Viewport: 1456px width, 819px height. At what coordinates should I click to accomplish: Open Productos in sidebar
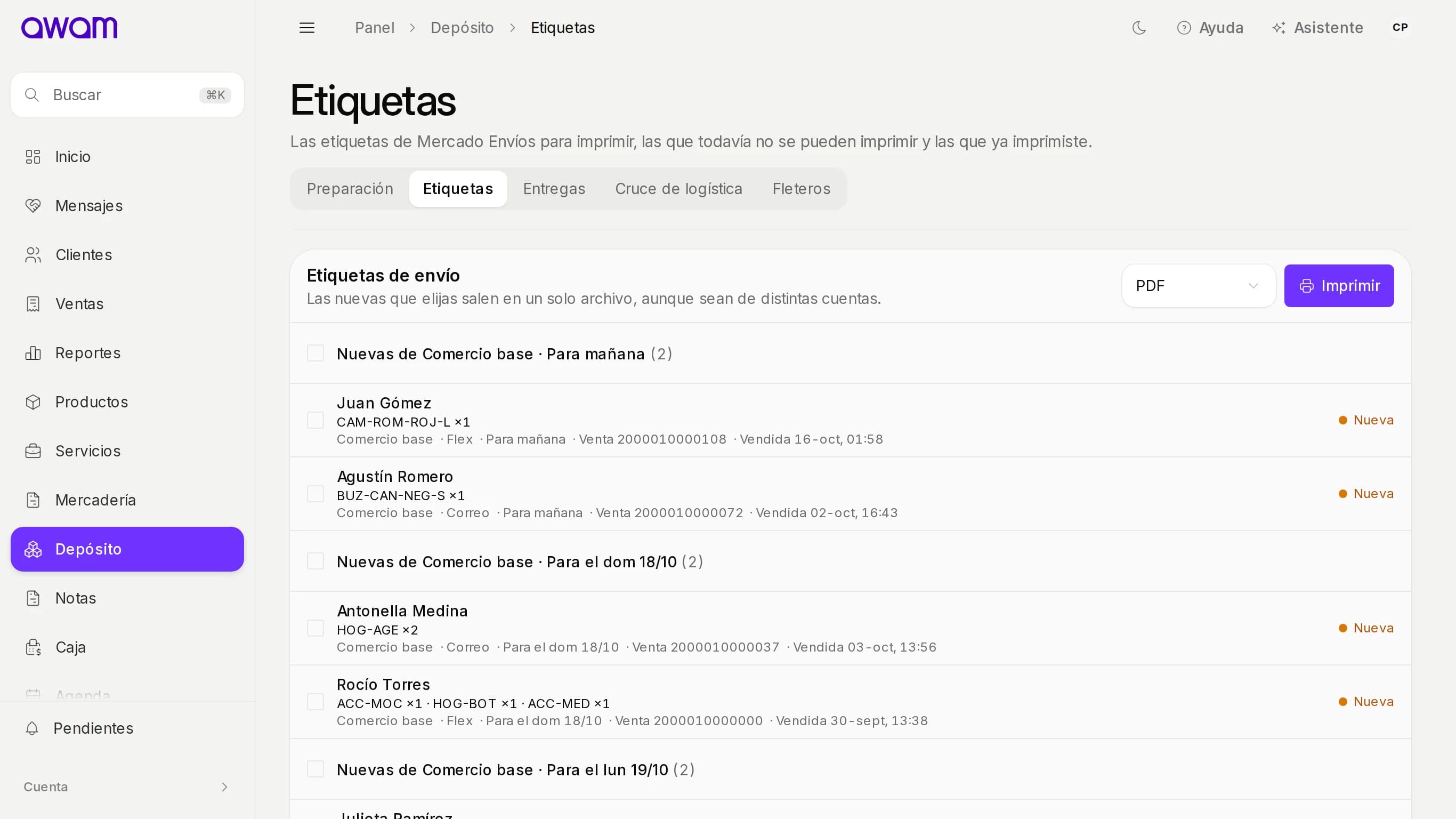click(127, 402)
